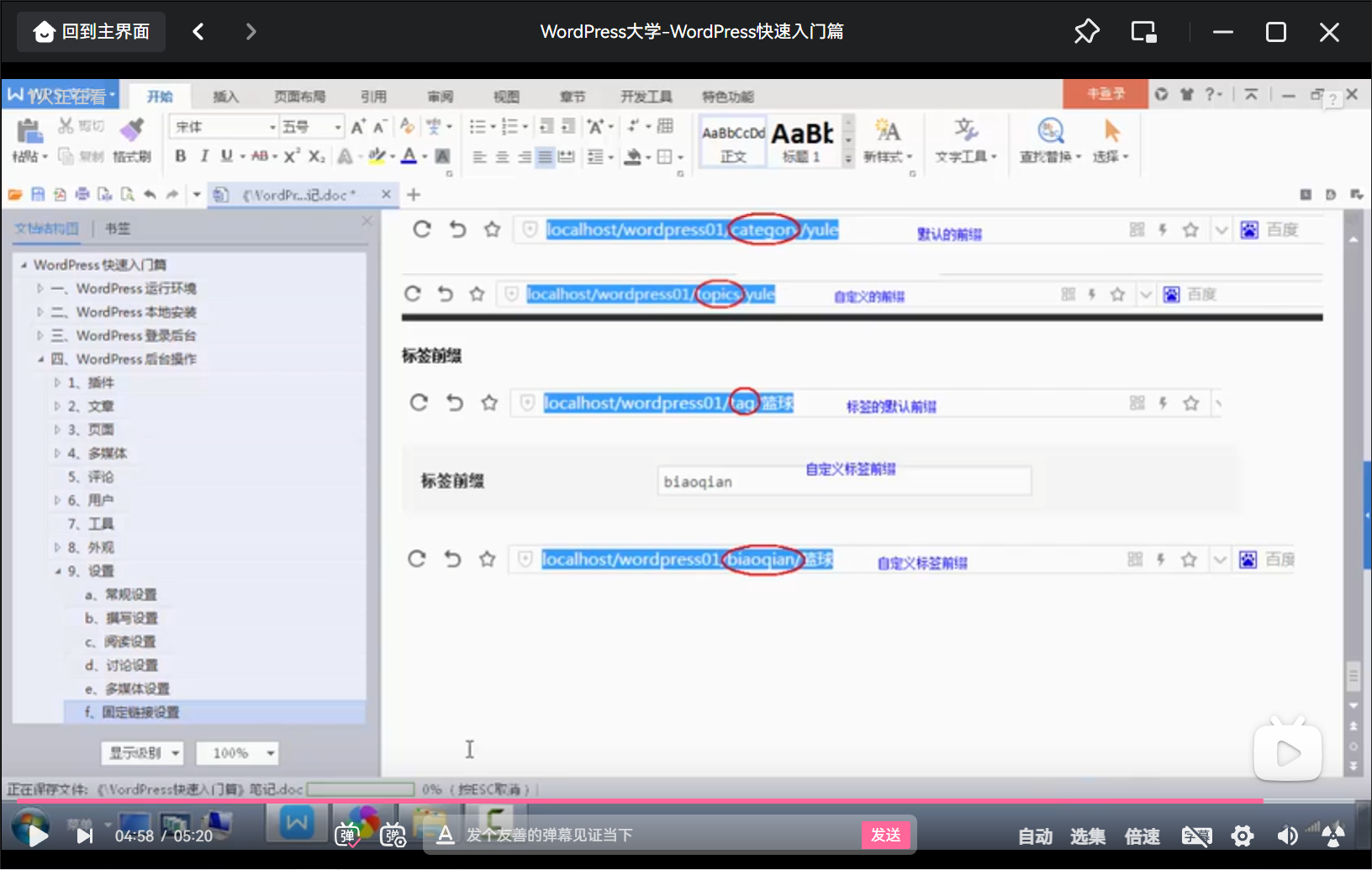Open the 选集 episode list

pos(1088,836)
